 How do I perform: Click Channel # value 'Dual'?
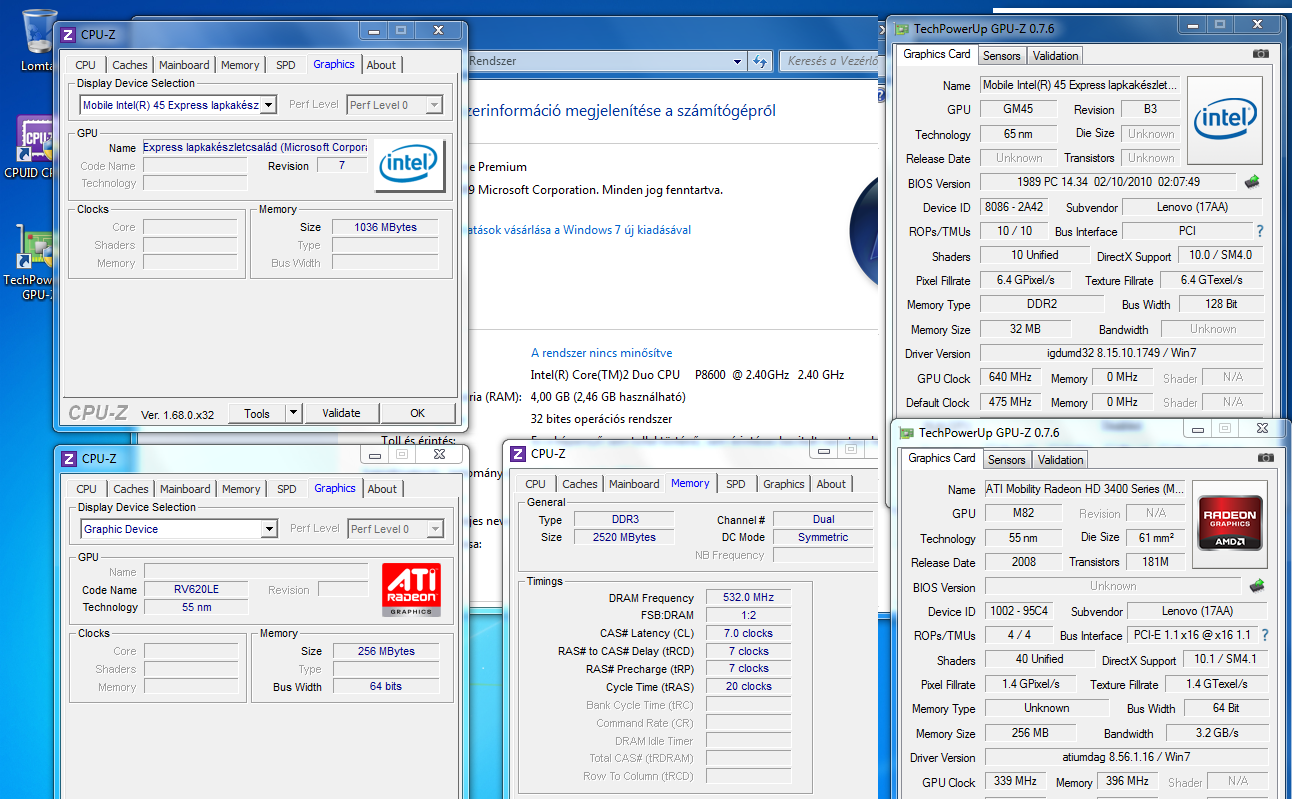point(822,519)
